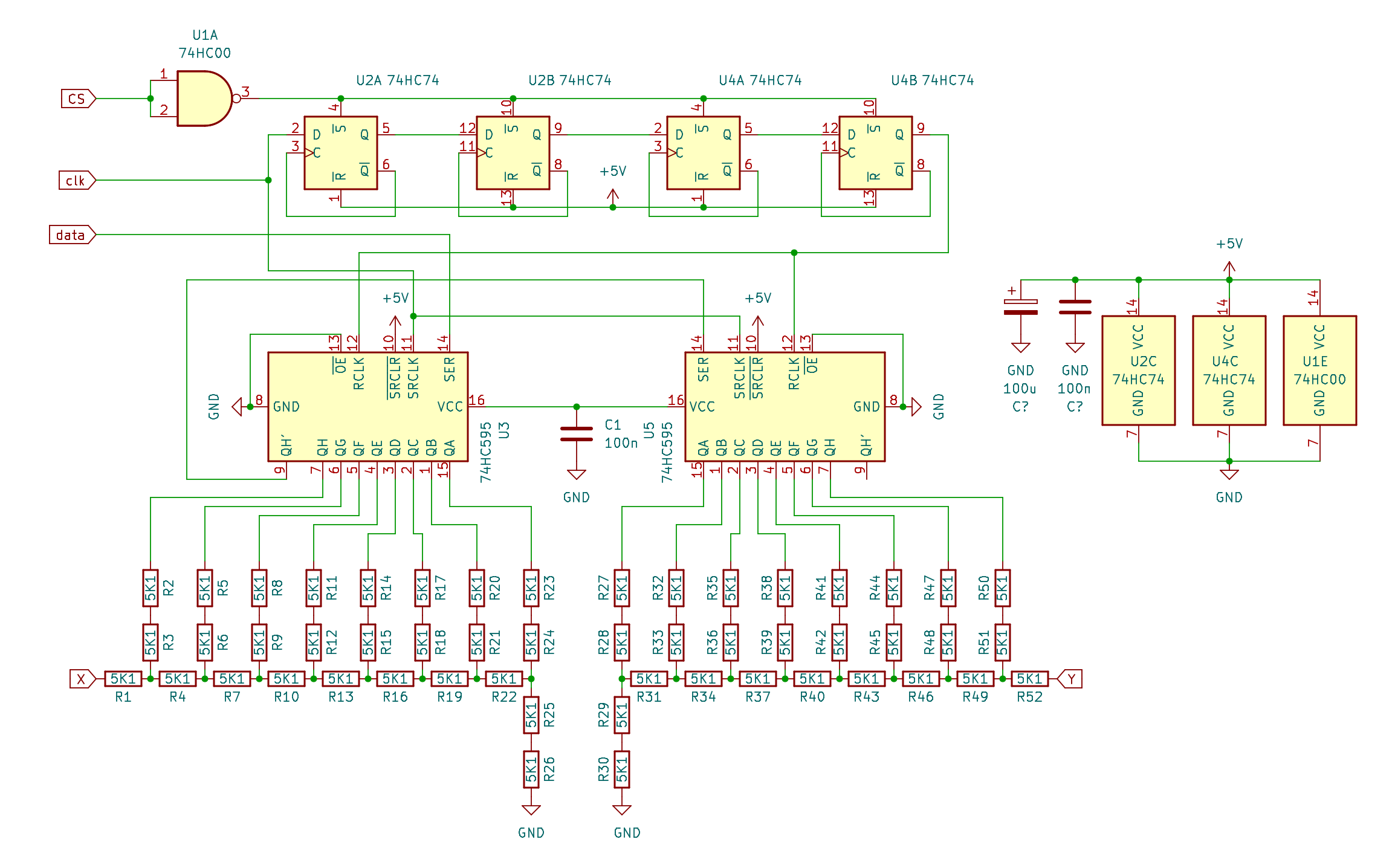This screenshot has width=1395, height=868.
Task: Select the C1 100n capacitor symbol
Action: point(576,434)
